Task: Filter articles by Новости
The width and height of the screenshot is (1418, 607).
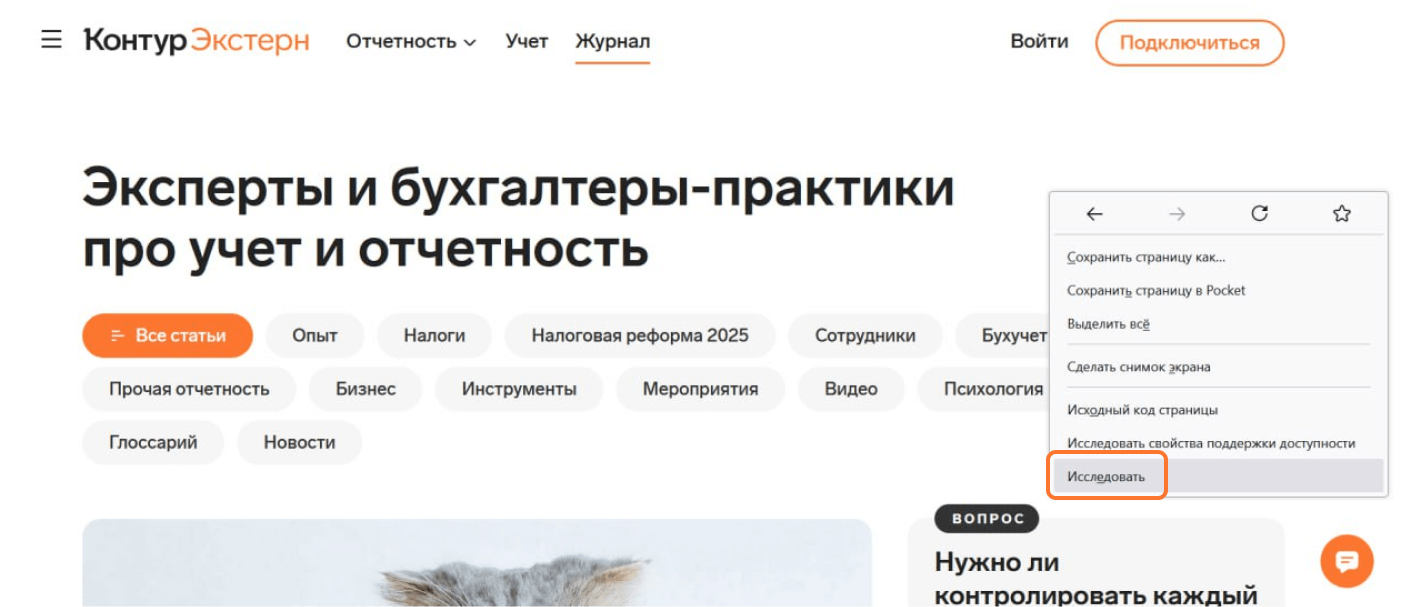Action: point(299,442)
